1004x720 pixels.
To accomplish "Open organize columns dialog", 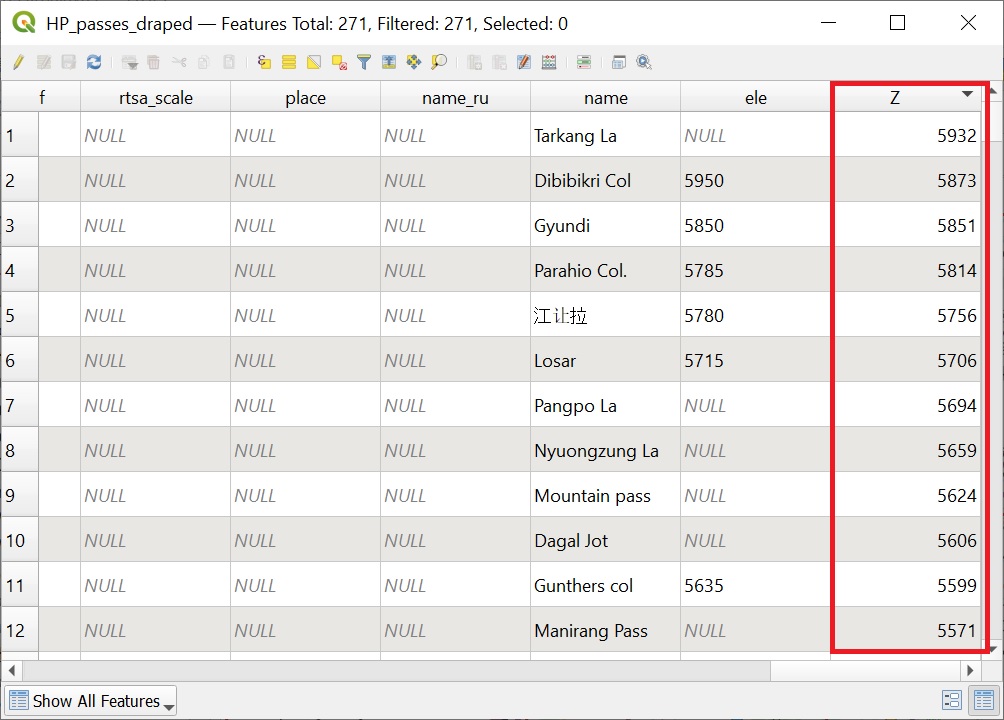I will point(524,62).
